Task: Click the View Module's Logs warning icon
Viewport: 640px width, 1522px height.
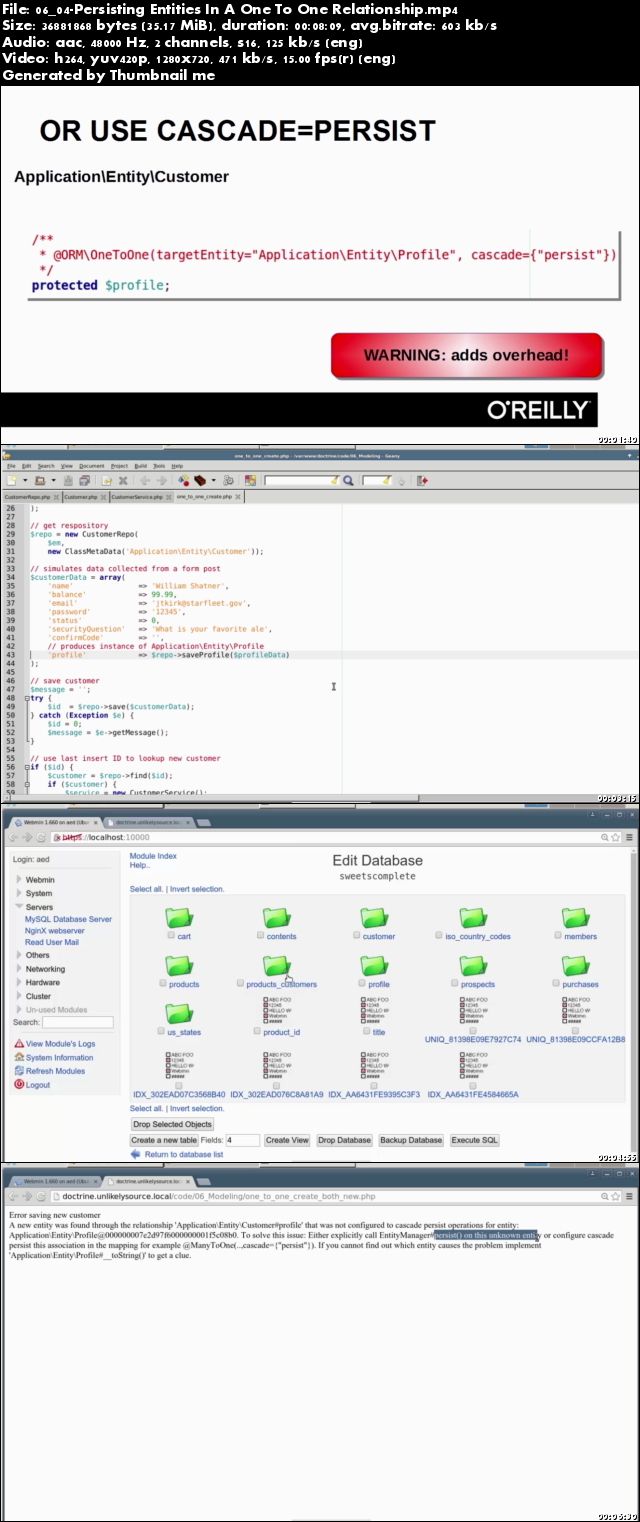Action: pyautogui.click(x=19, y=1044)
